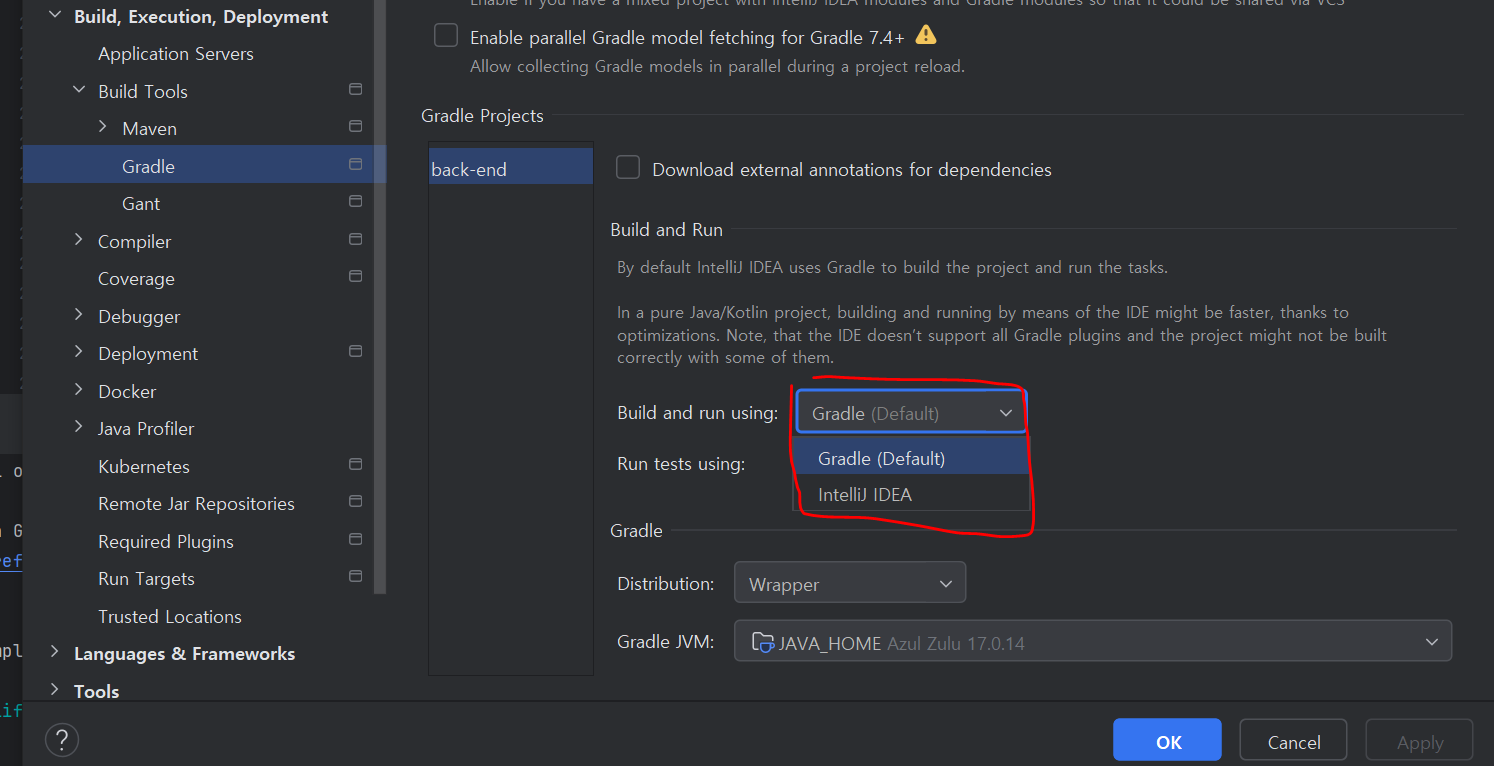Click the project-level icon beside Required Plugins

[355, 540]
